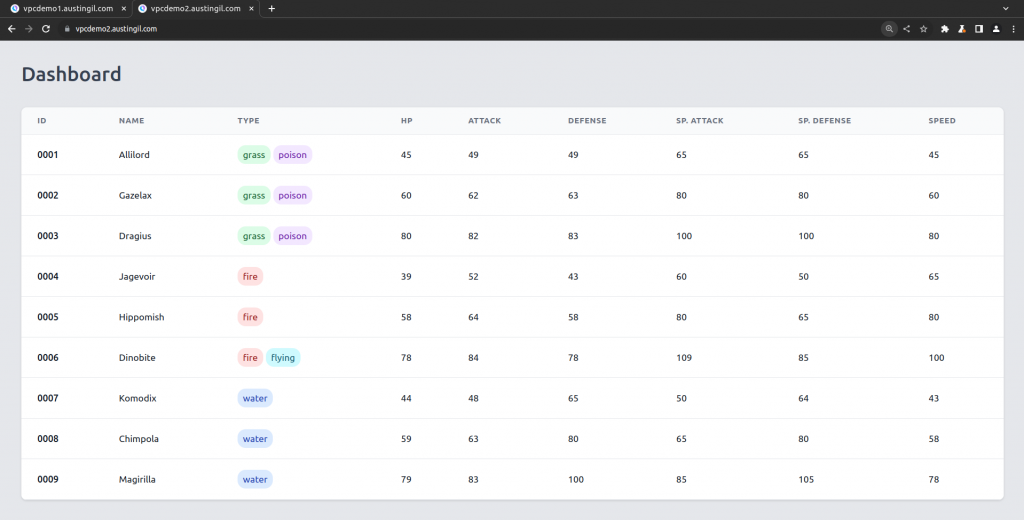Image resolution: width=1024 pixels, height=520 pixels.
Task: Select the name Allilord
Action: pyautogui.click(x=134, y=155)
